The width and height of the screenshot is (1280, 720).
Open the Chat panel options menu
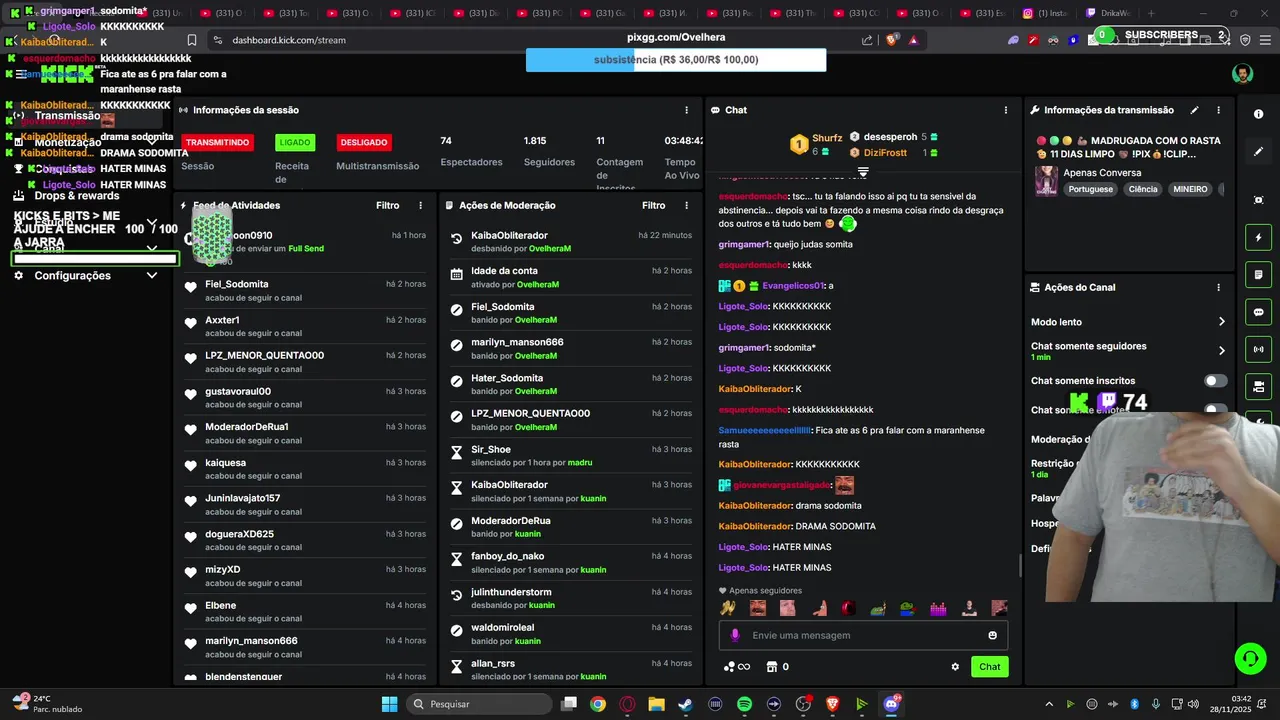(x=1006, y=110)
